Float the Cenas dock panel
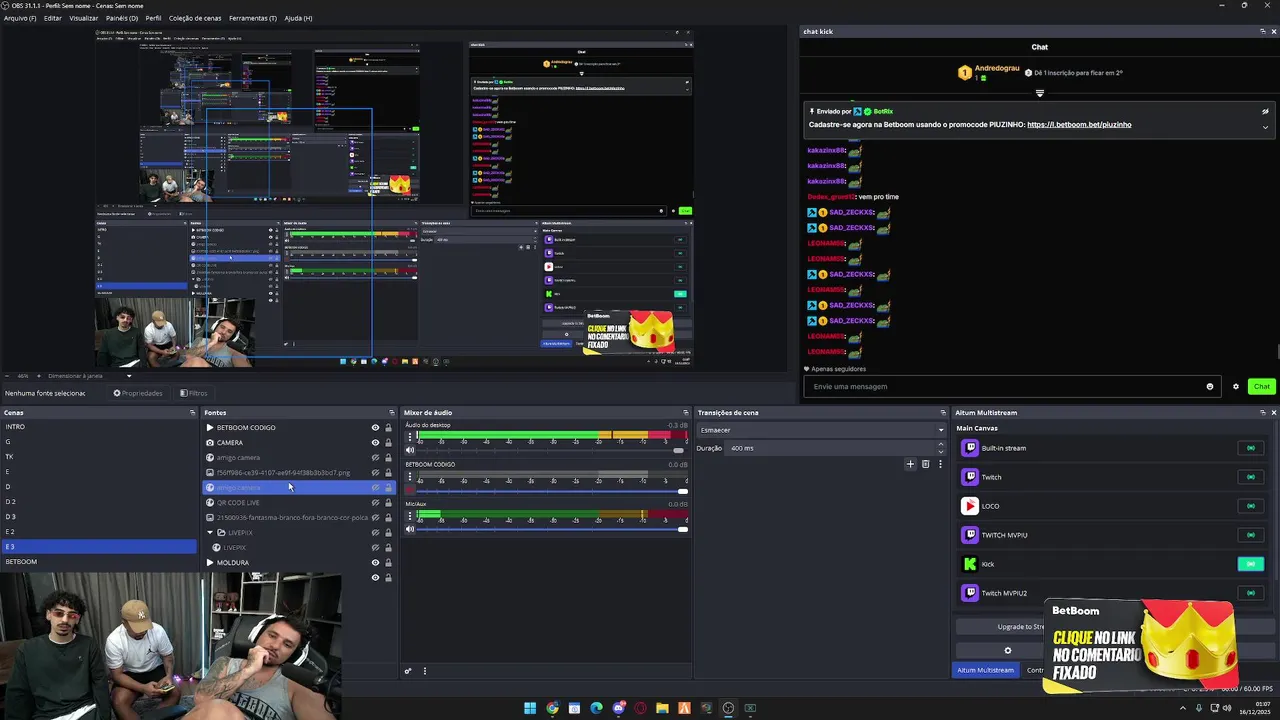Image resolution: width=1280 pixels, height=720 pixels. click(192, 413)
